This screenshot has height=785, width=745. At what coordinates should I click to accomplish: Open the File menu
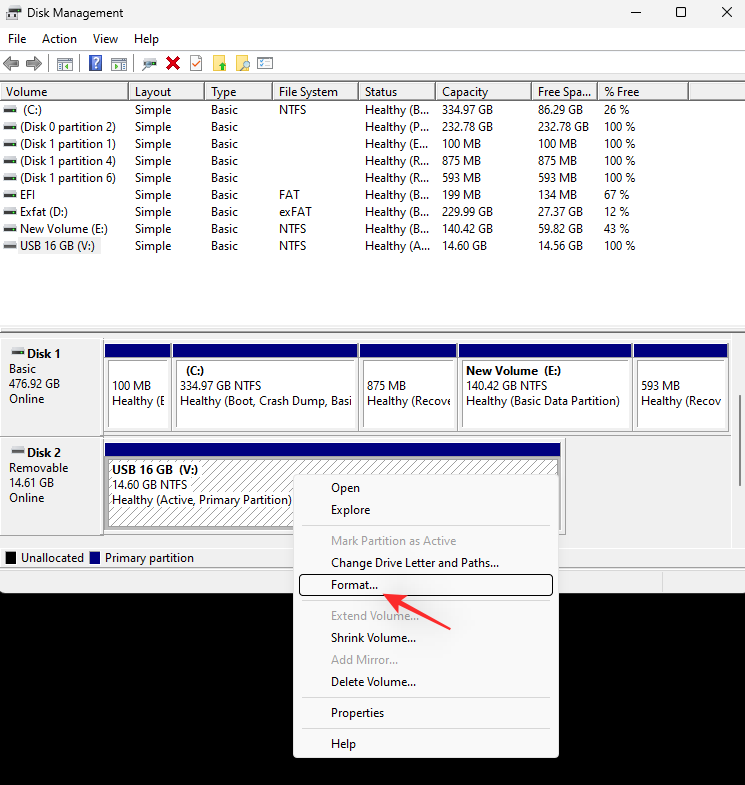pyautogui.click(x=17, y=39)
